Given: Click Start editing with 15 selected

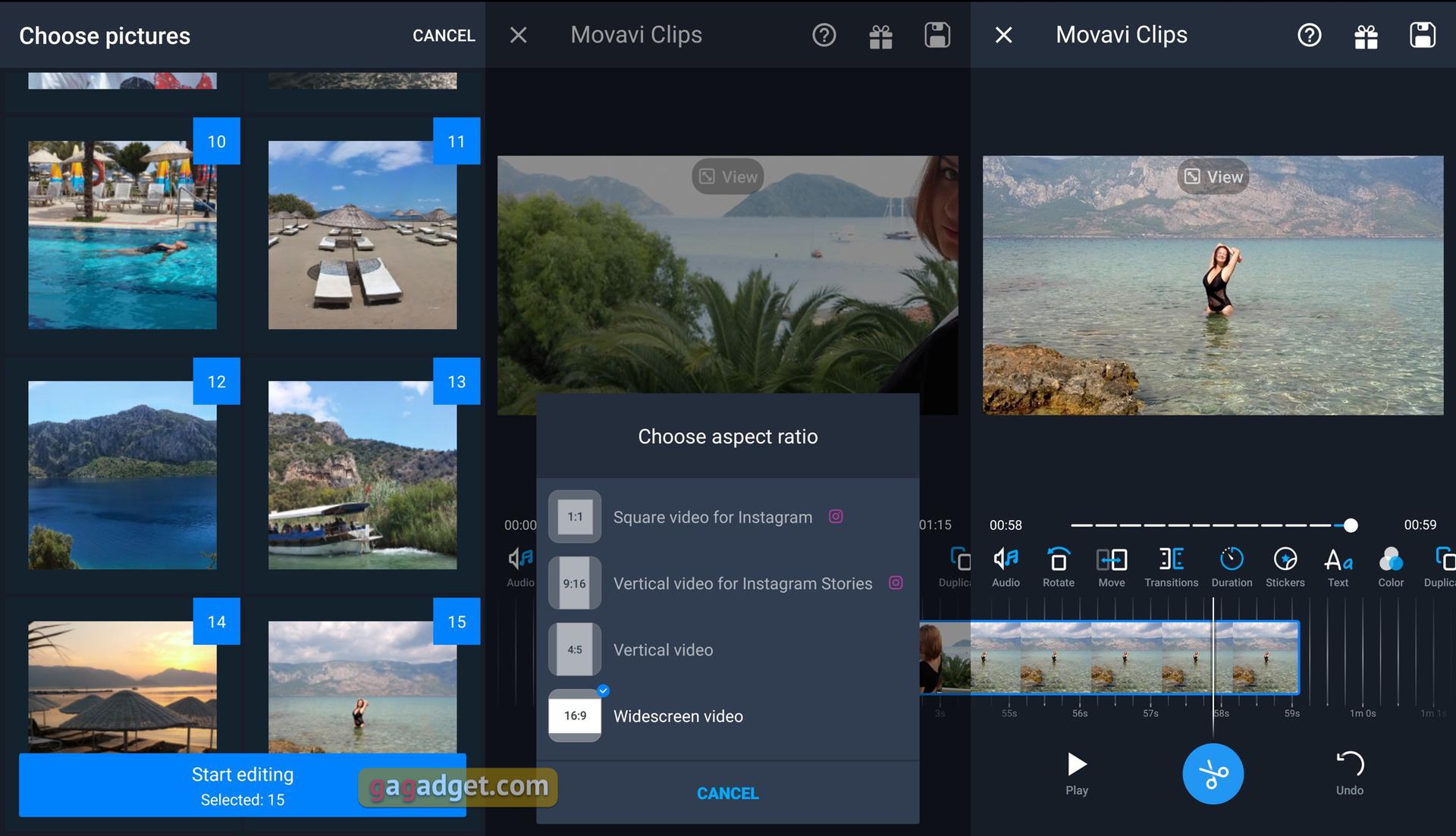Looking at the screenshot, I should 243,784.
